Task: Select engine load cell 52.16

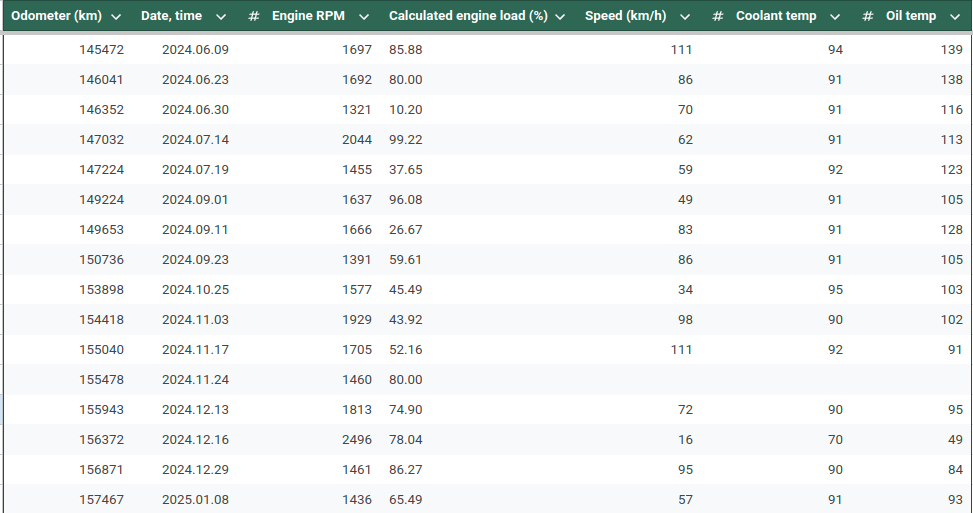Action: (406, 350)
